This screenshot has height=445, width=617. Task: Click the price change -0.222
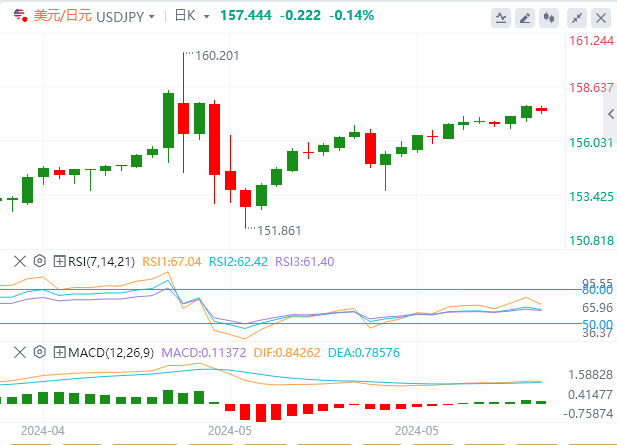tap(300, 15)
